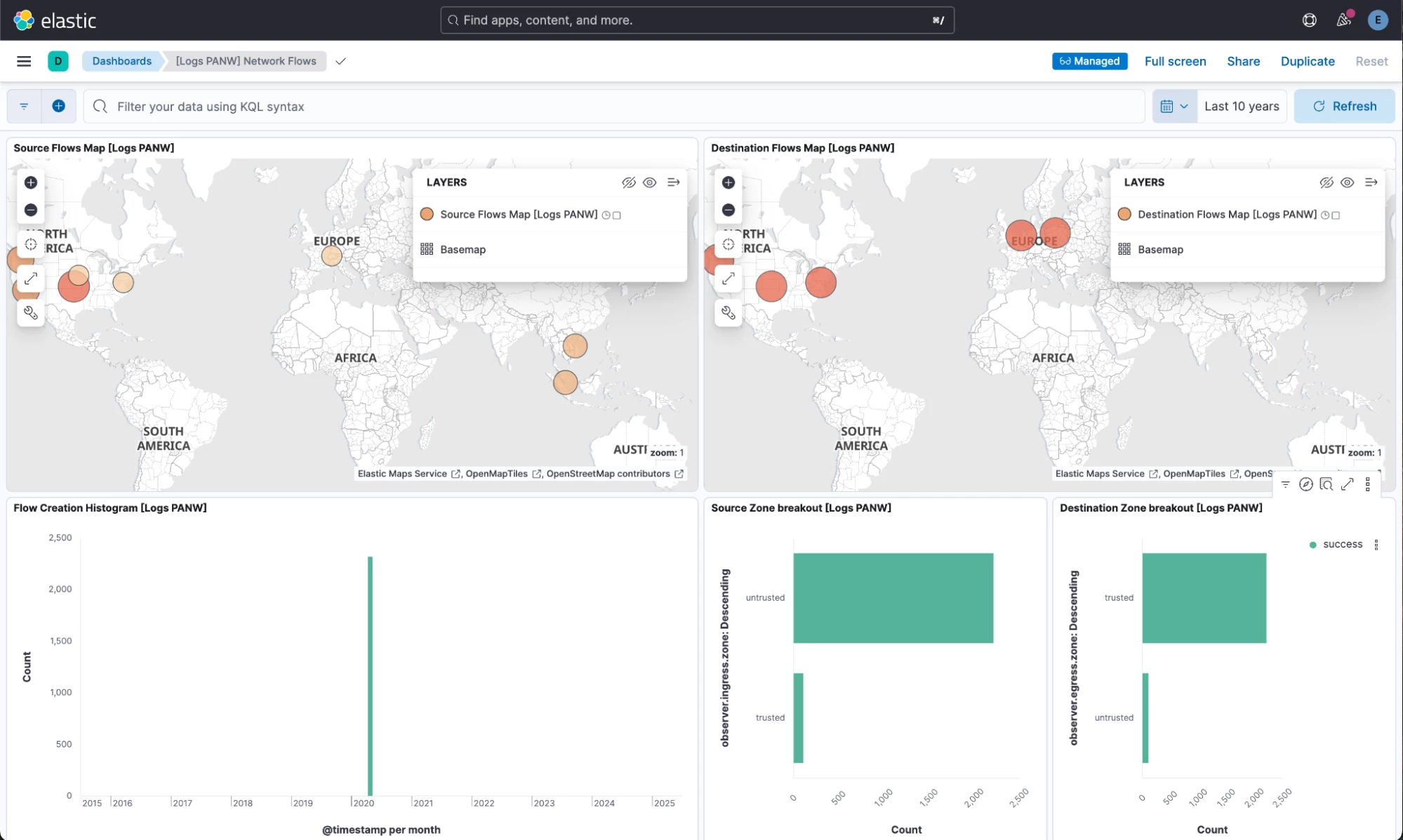Screen dimensions: 1403x840
Task: Focus the KQL filter query input
Action: pyautogui.click(x=614, y=107)
